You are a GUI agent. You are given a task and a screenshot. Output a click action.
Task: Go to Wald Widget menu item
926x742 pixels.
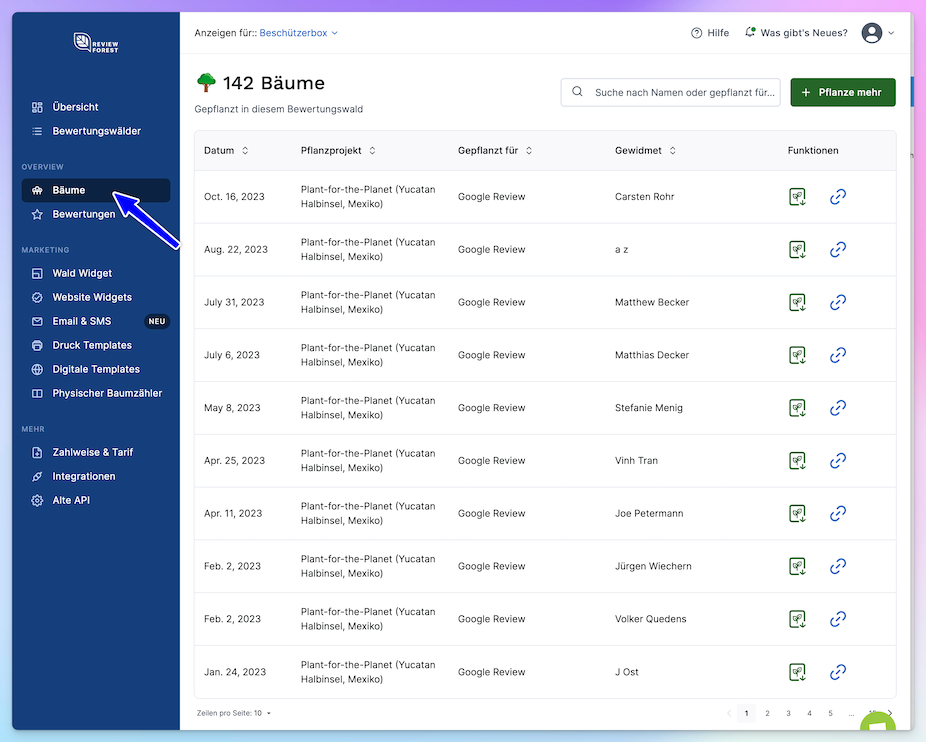point(82,273)
